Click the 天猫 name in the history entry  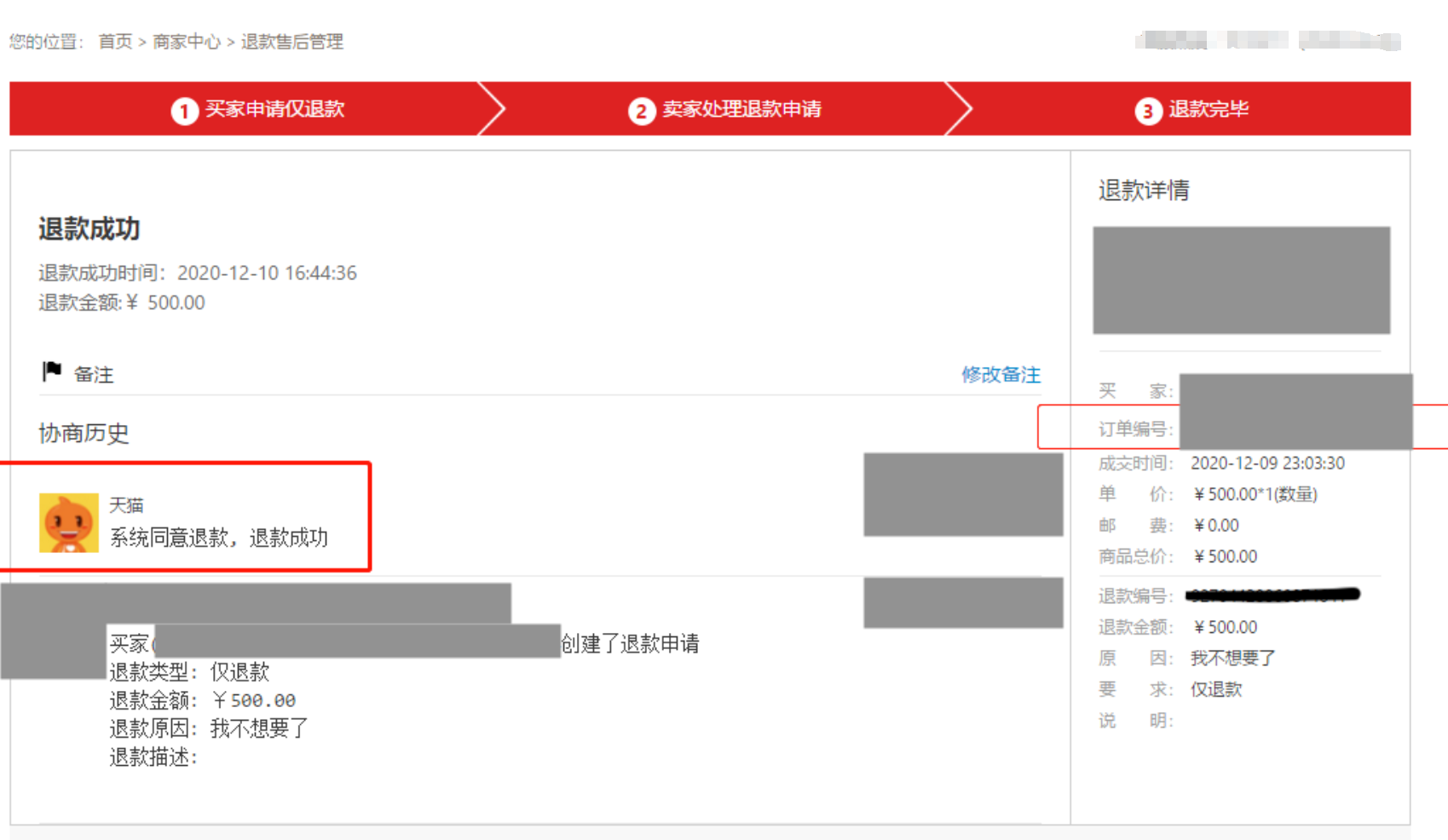point(126,505)
